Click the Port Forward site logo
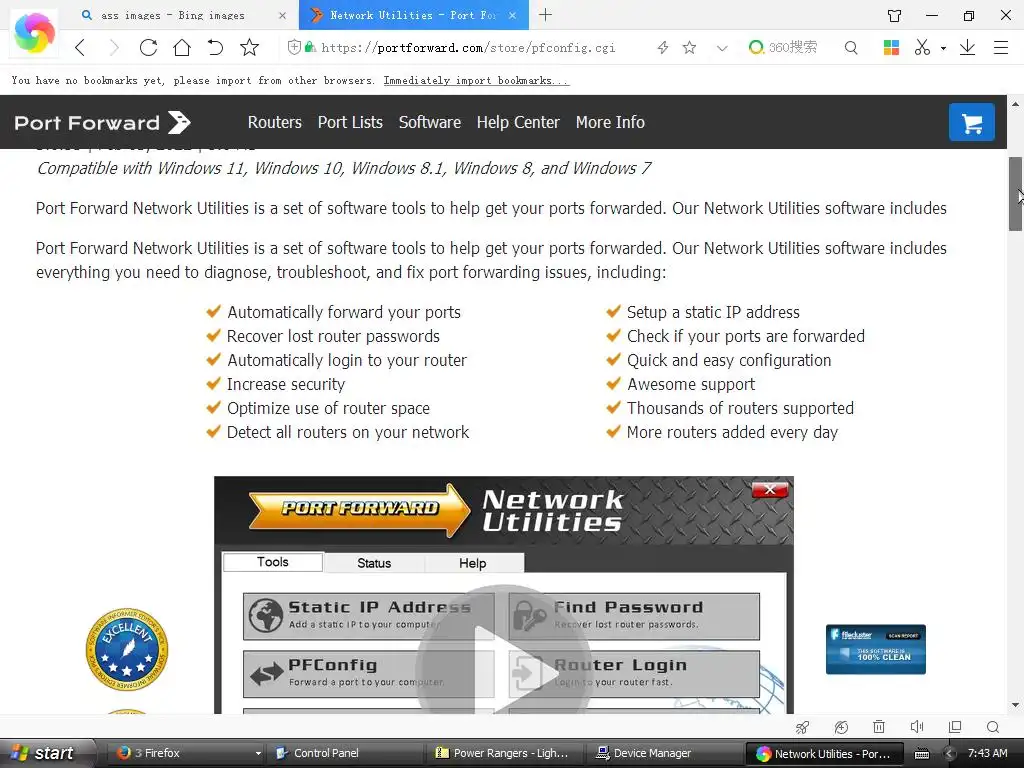 (103, 122)
